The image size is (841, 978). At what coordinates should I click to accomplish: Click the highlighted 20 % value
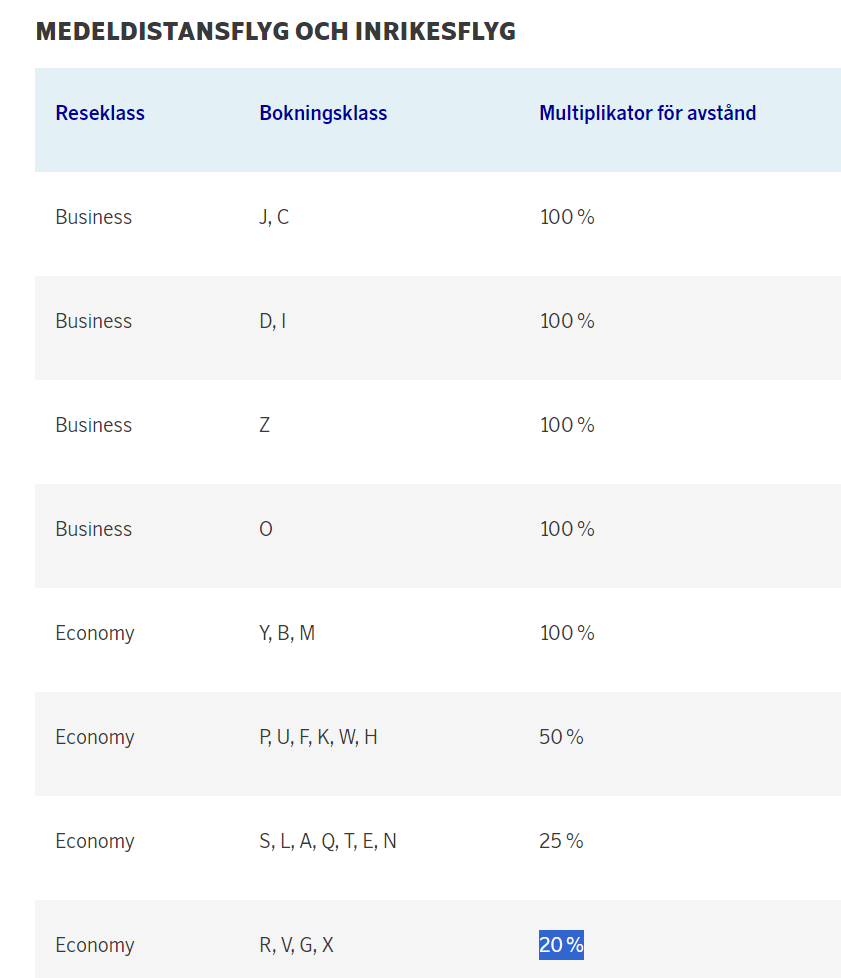561,945
